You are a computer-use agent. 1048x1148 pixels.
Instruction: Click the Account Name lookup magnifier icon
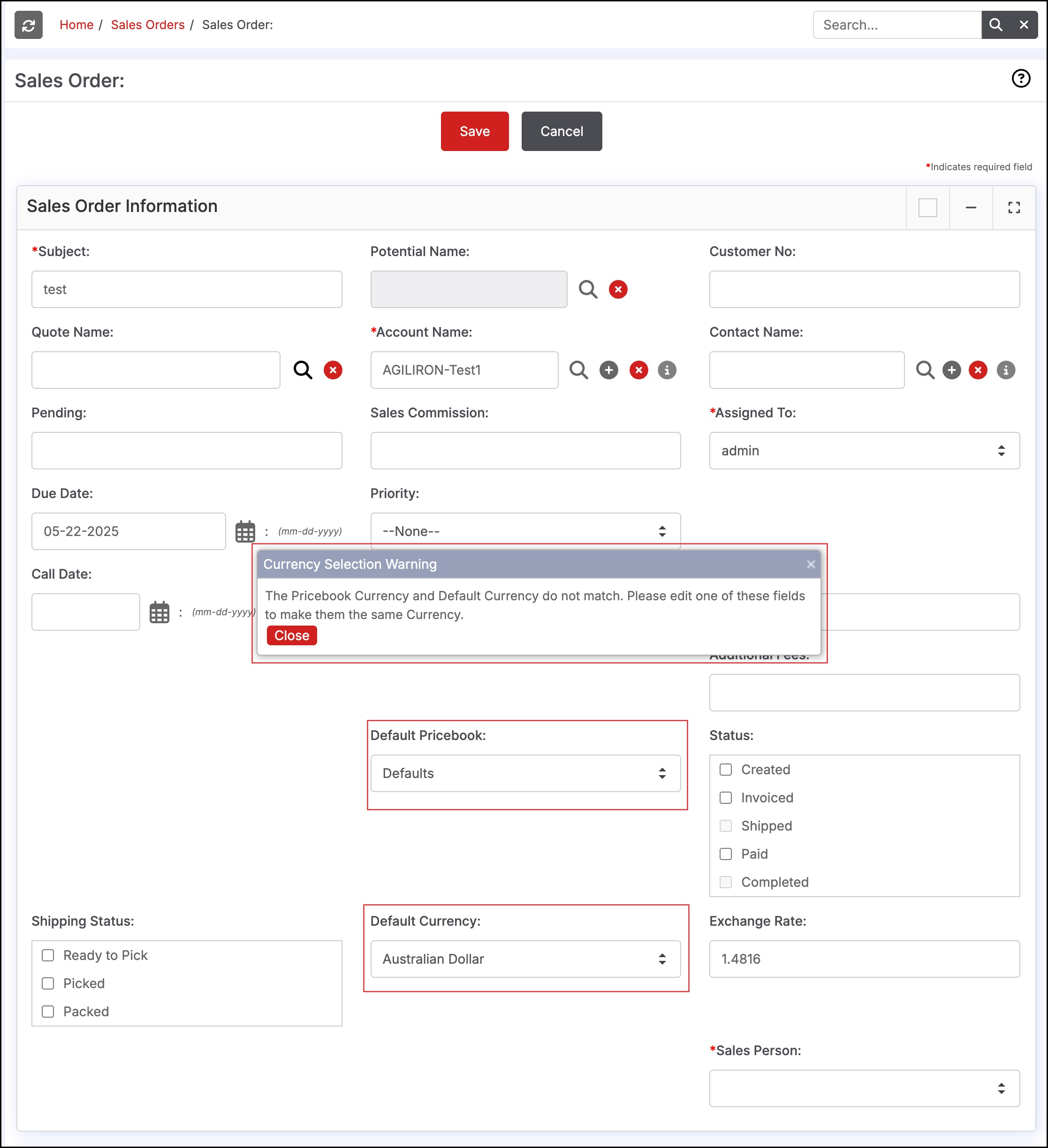579,370
